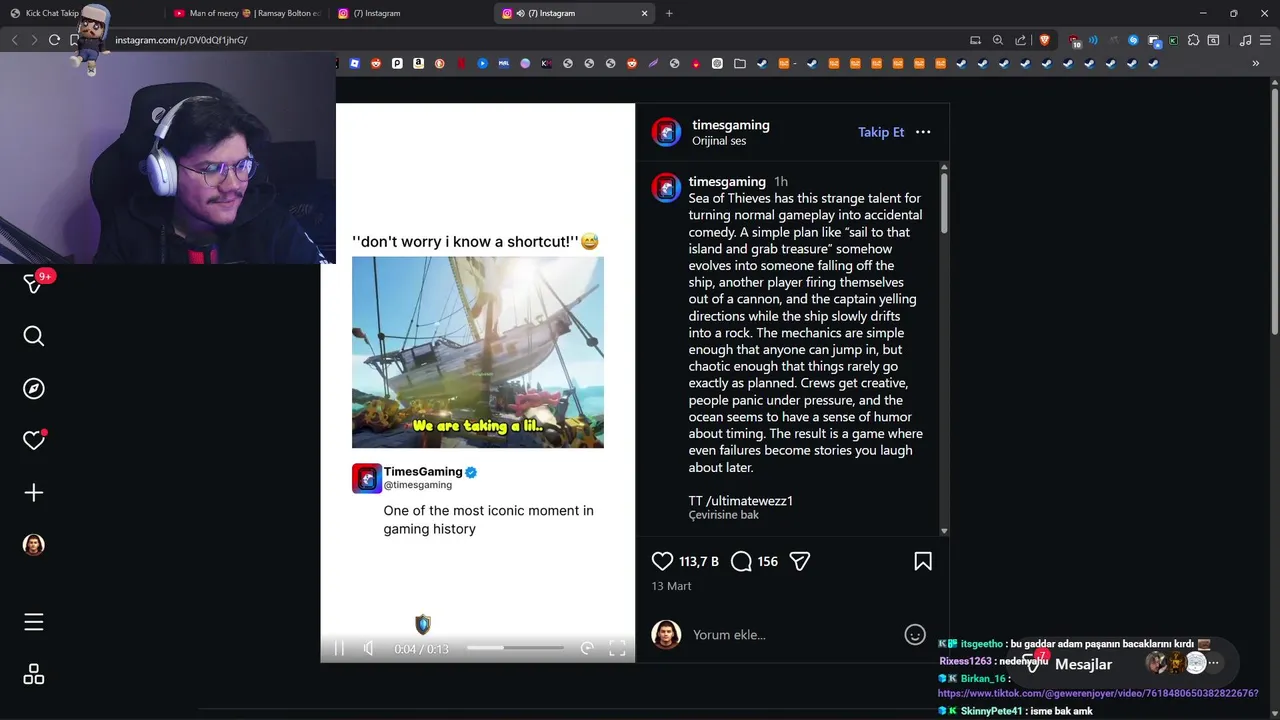The image size is (1280, 720).
Task: Click the red-badged extension icon in toolbar
Action: pos(1074,40)
